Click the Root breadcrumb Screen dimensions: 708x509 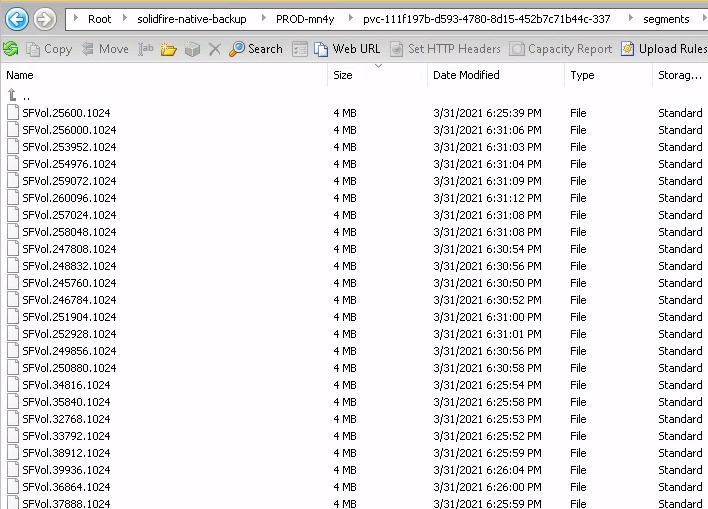(99, 19)
